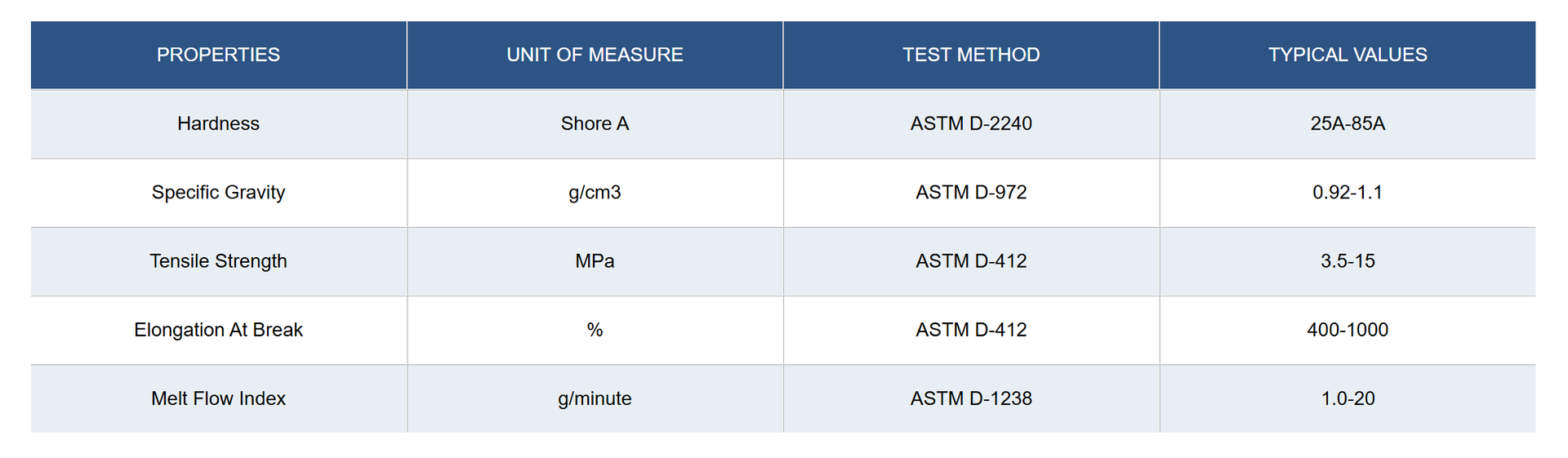Click the g/minute unit cell

(x=595, y=398)
